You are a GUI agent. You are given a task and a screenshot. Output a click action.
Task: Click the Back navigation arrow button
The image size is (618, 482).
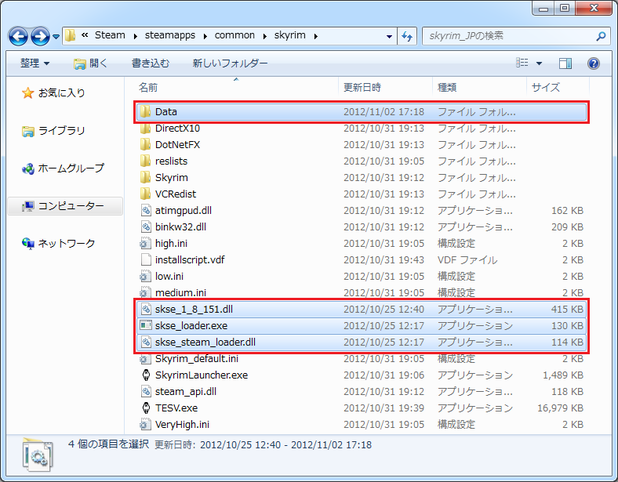coord(18,36)
